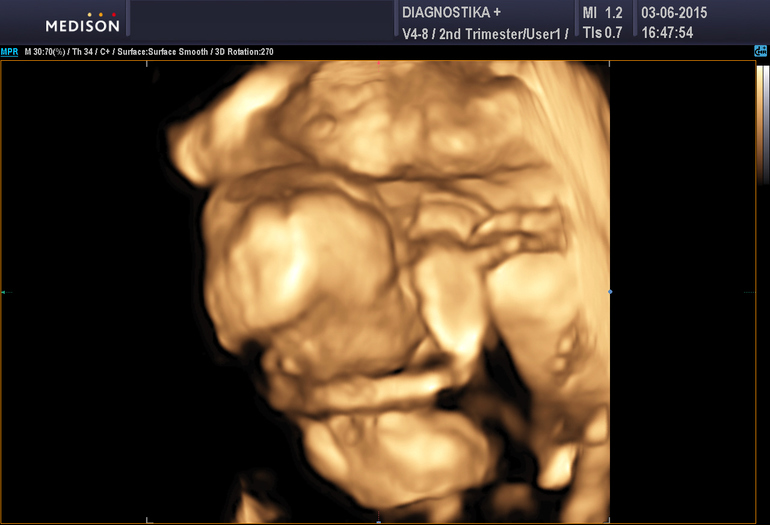The height and width of the screenshot is (525, 770).
Task: Click the MPR mode label
Action: coord(9,51)
